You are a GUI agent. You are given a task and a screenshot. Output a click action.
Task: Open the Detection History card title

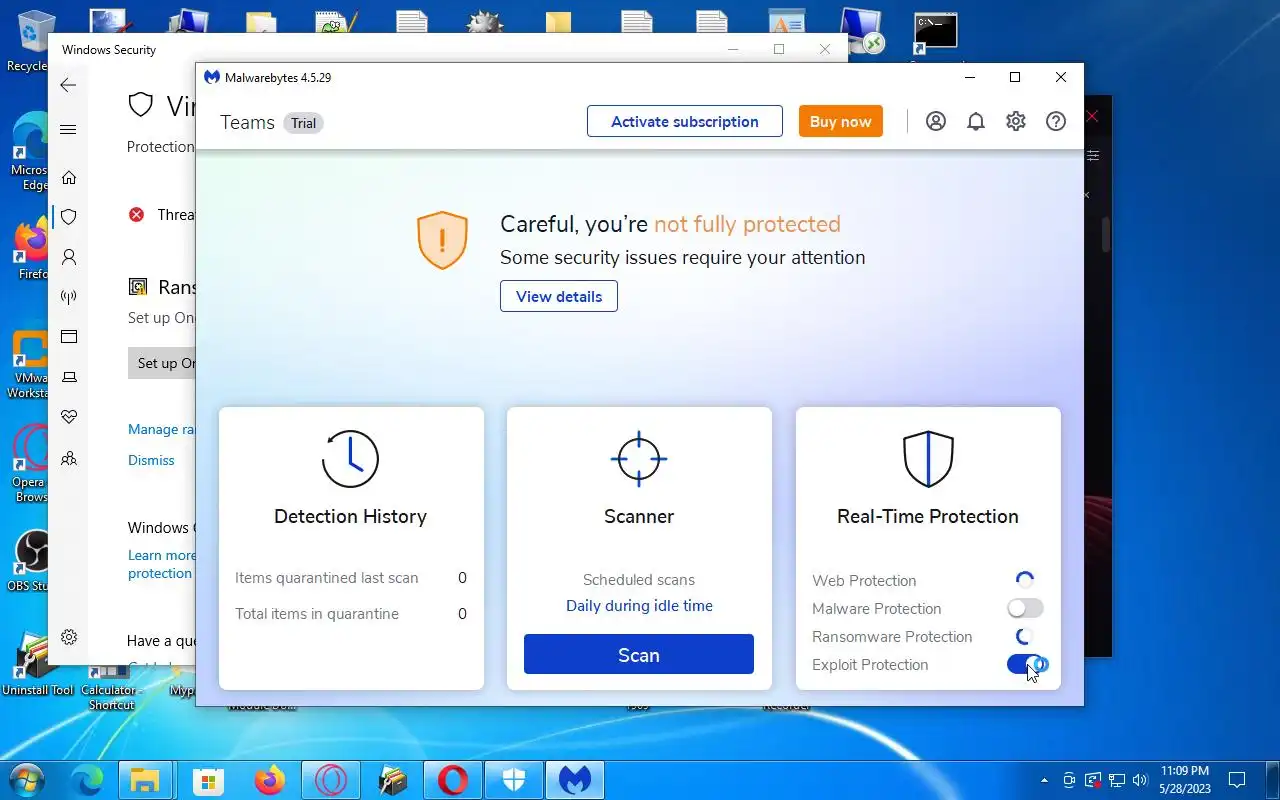pyautogui.click(x=350, y=516)
